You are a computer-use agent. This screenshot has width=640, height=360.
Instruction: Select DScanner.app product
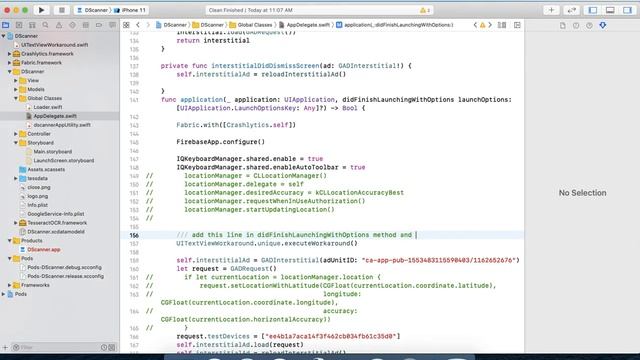tap(44, 250)
